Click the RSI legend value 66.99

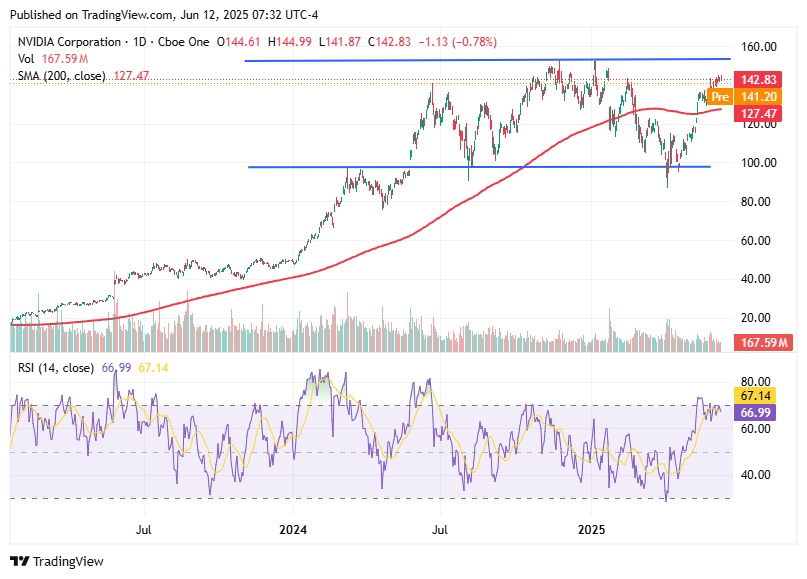coord(116,367)
